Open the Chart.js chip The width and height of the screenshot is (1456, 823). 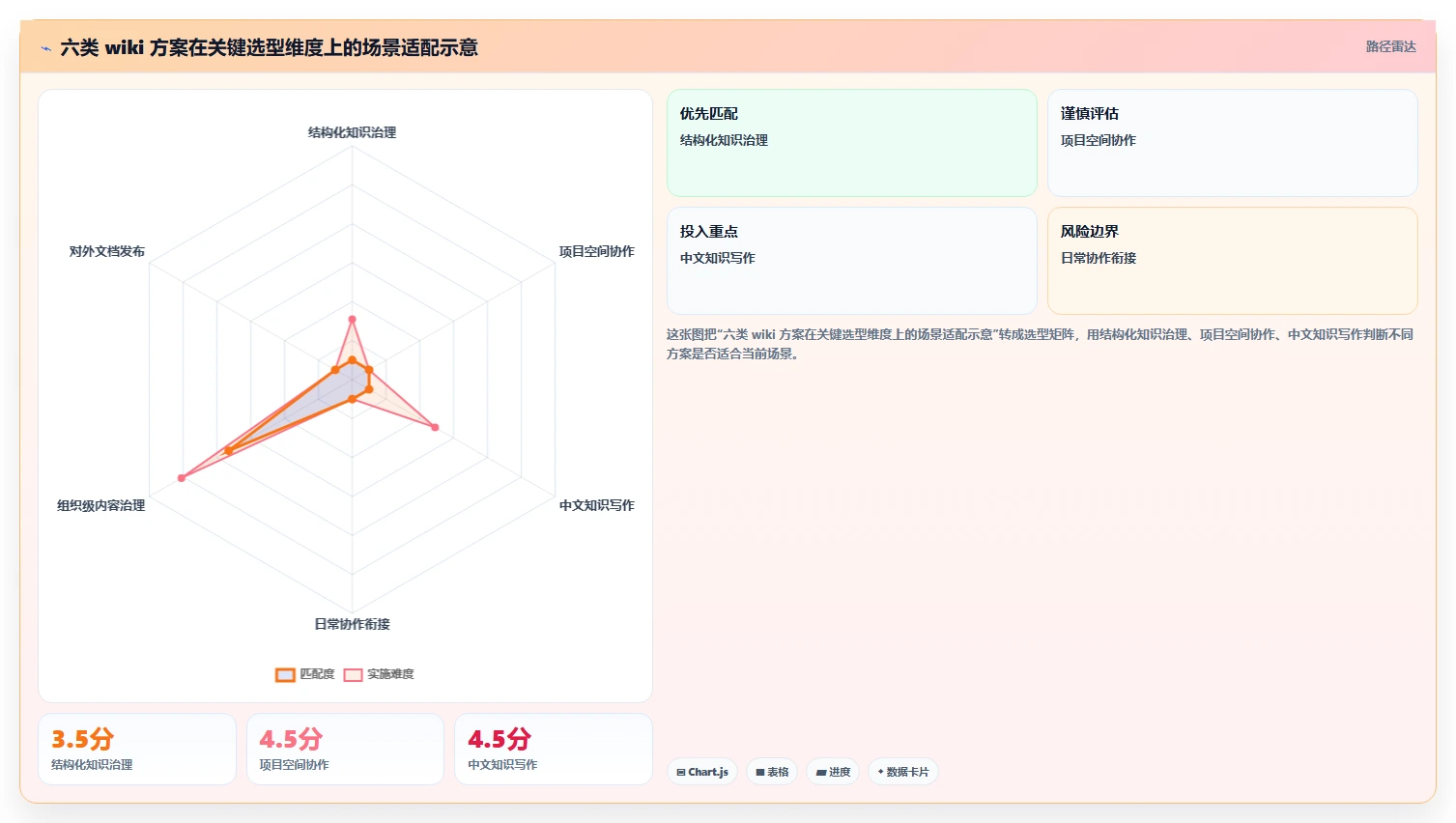coord(702,772)
